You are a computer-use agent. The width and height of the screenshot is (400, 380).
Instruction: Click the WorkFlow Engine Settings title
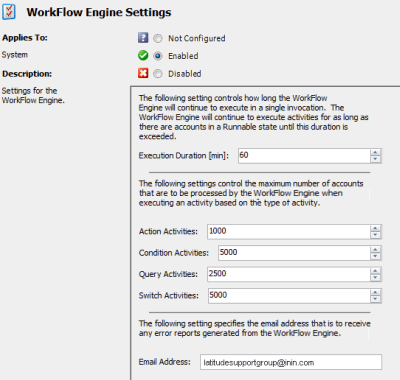99,12
